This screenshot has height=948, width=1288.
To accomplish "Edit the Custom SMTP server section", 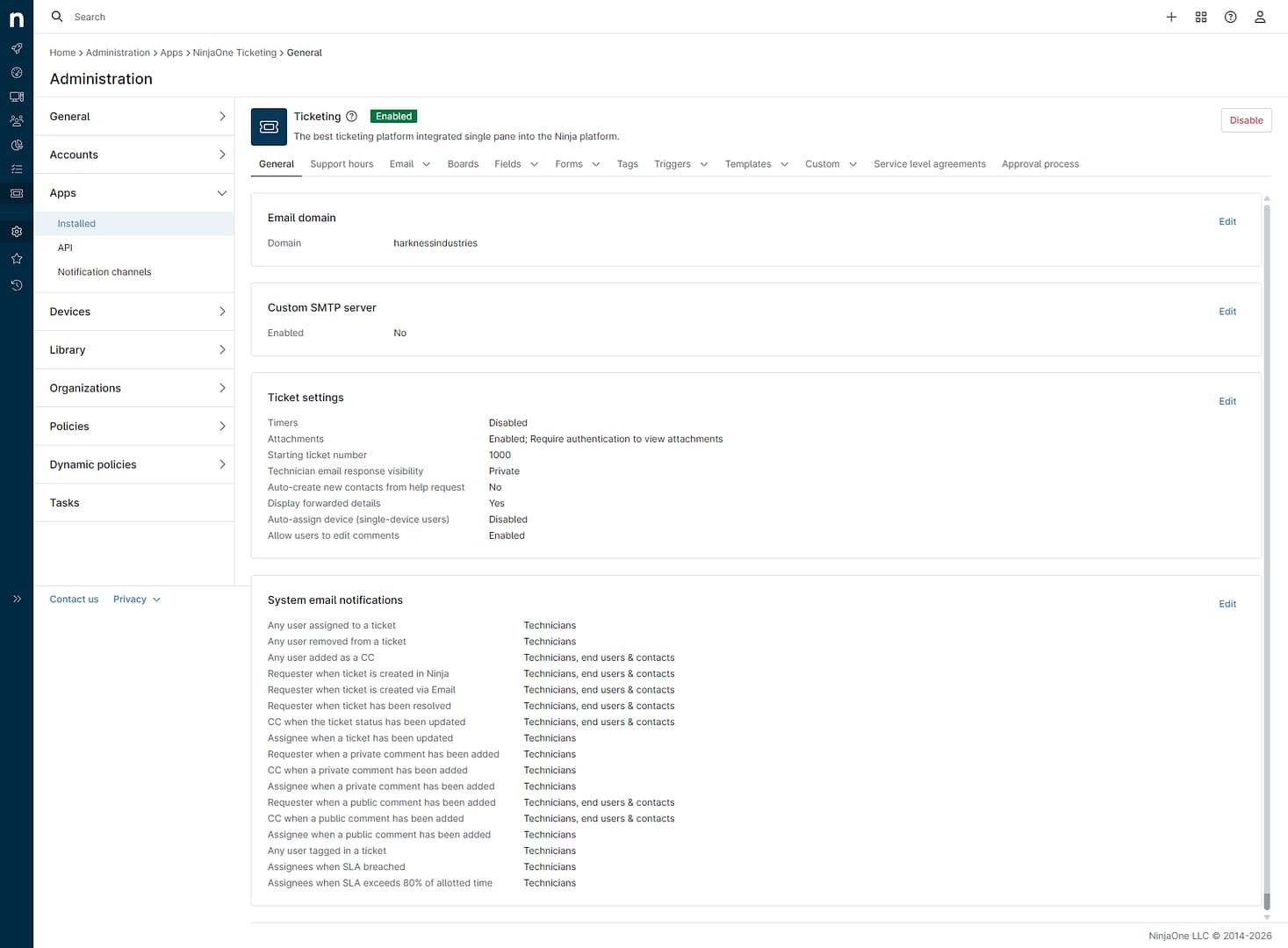I will coord(1227,312).
